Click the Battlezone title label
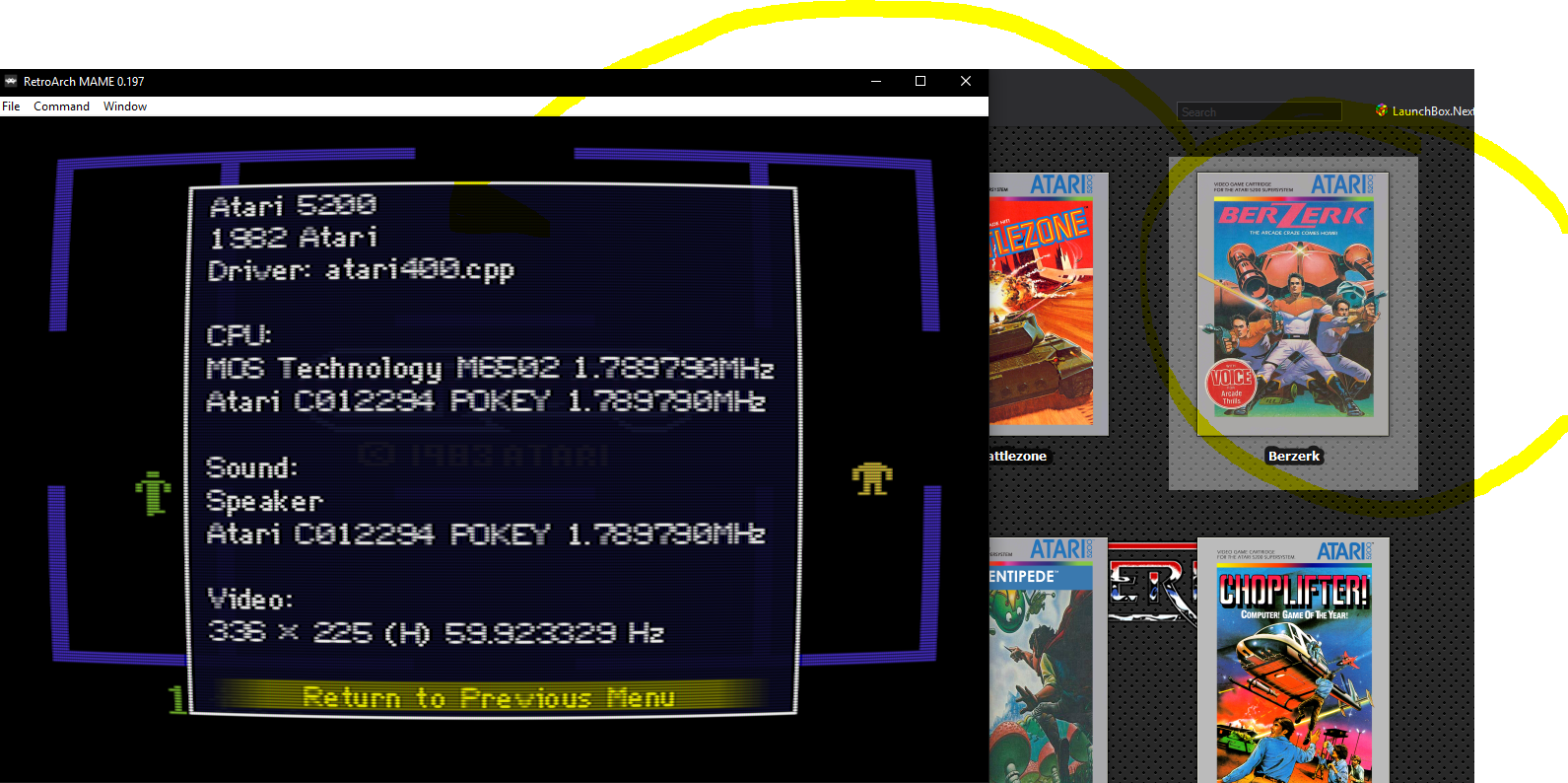This screenshot has height=783, width=1568. [1018, 456]
